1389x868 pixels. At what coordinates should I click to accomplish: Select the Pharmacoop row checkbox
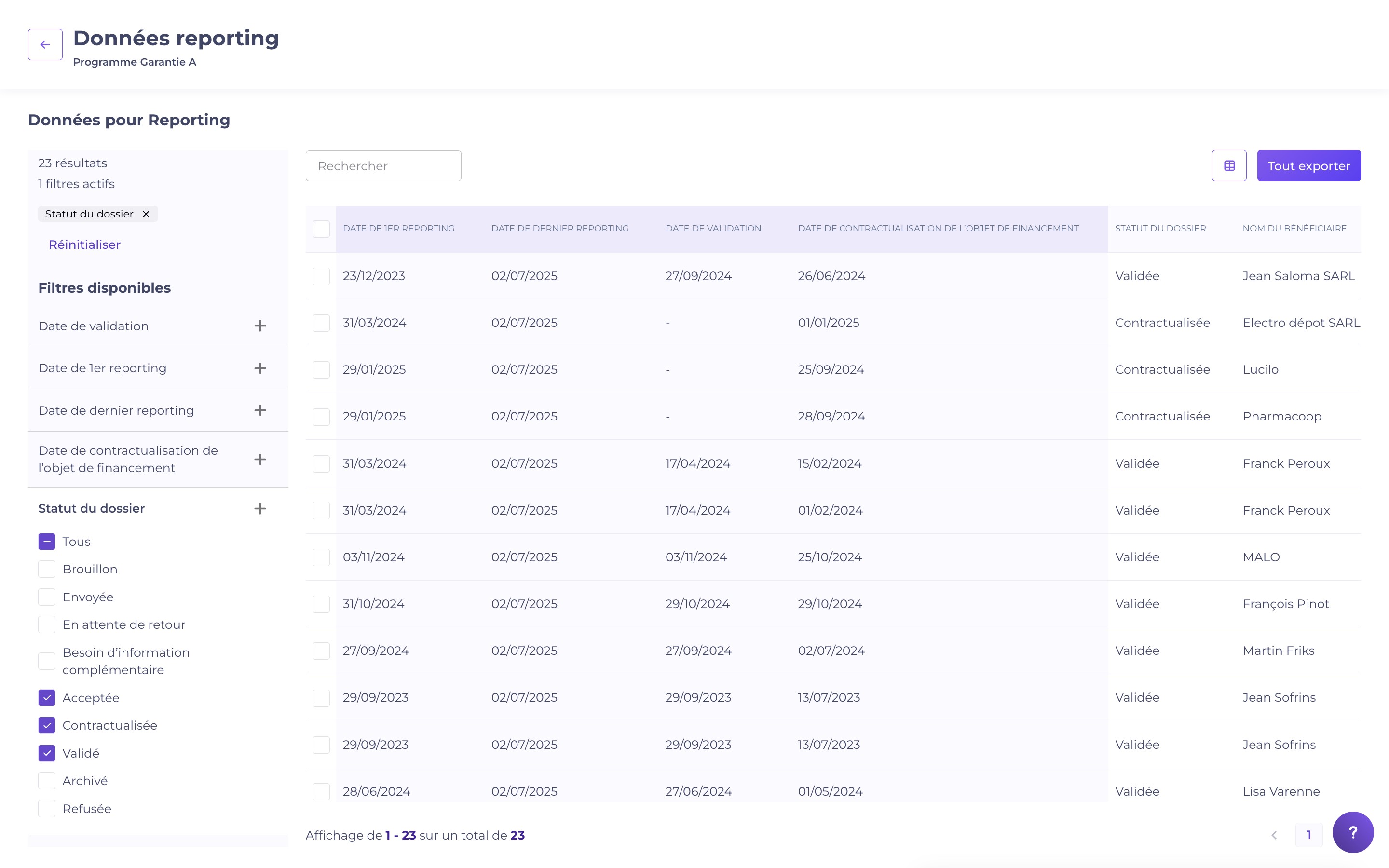point(321,417)
